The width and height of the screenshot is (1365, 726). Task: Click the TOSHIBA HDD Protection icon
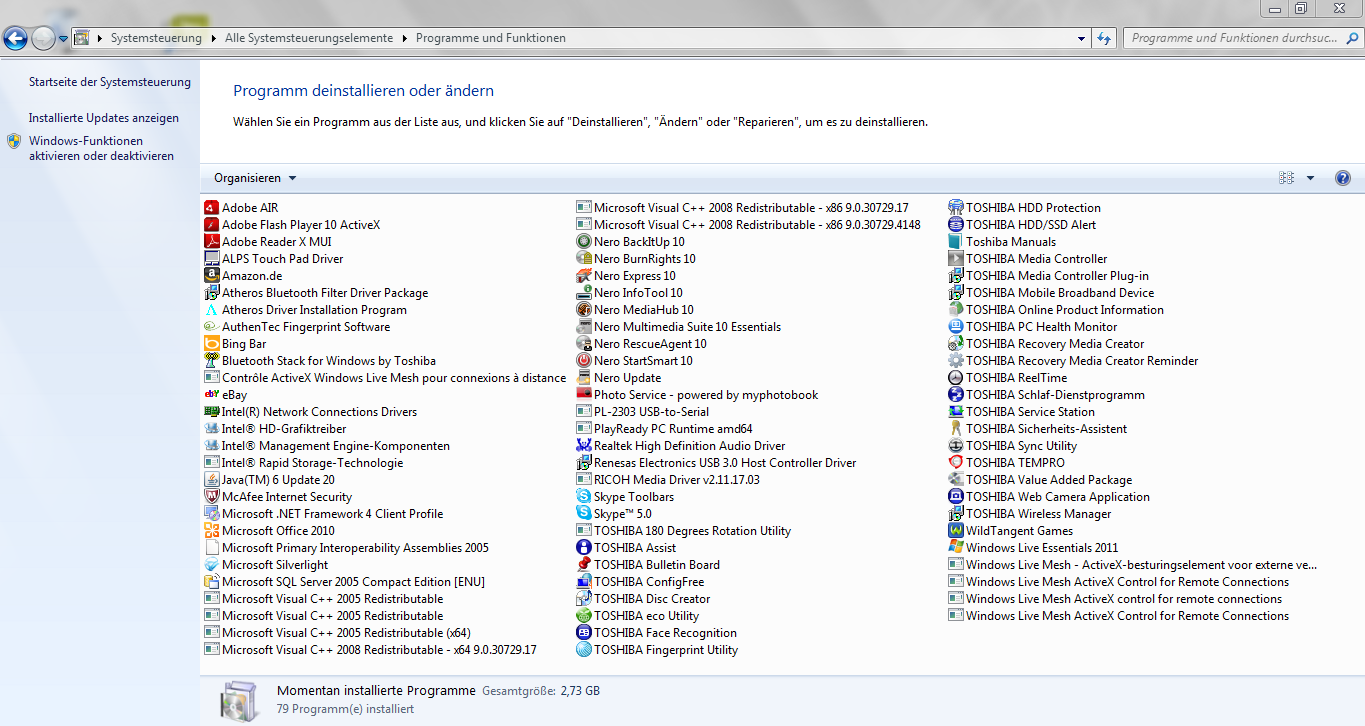tap(956, 208)
